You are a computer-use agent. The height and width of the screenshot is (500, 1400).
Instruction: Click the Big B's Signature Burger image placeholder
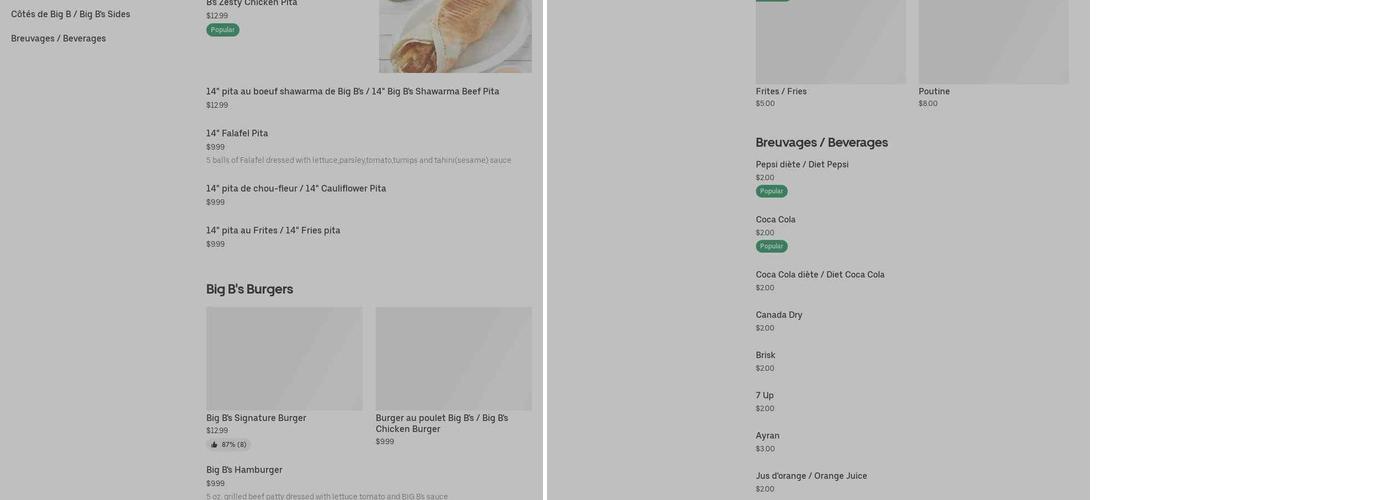284,358
